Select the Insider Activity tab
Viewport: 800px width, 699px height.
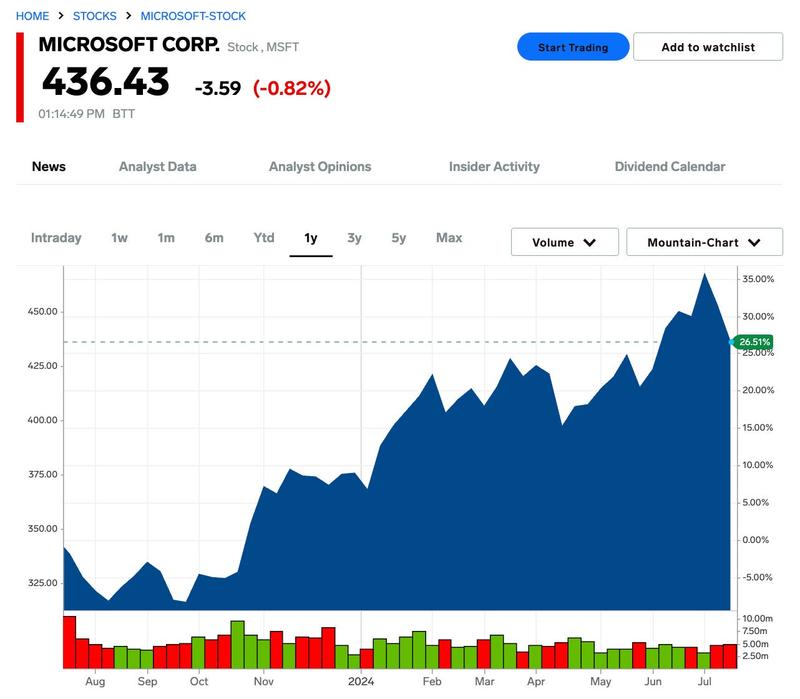pyautogui.click(x=494, y=167)
